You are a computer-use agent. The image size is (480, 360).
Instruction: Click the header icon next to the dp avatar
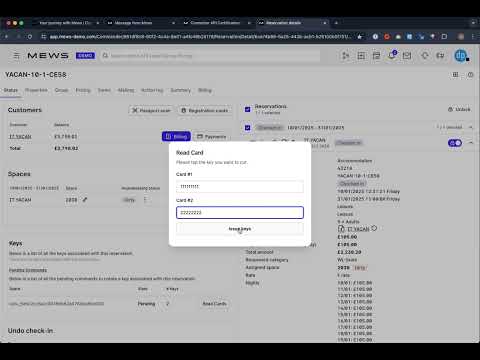tap(440, 56)
